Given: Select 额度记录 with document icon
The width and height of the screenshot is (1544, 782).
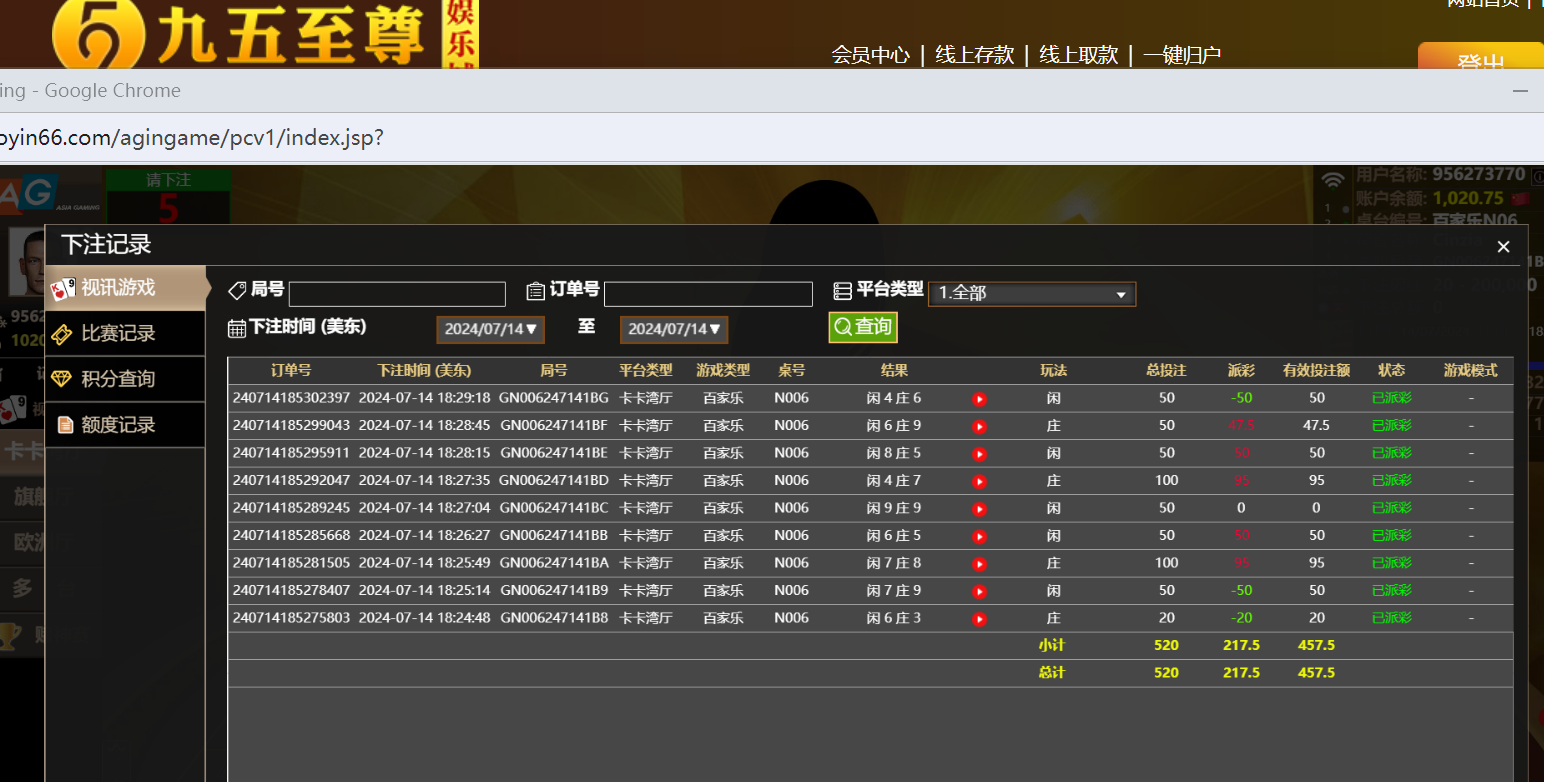Looking at the screenshot, I should pyautogui.click(x=125, y=425).
